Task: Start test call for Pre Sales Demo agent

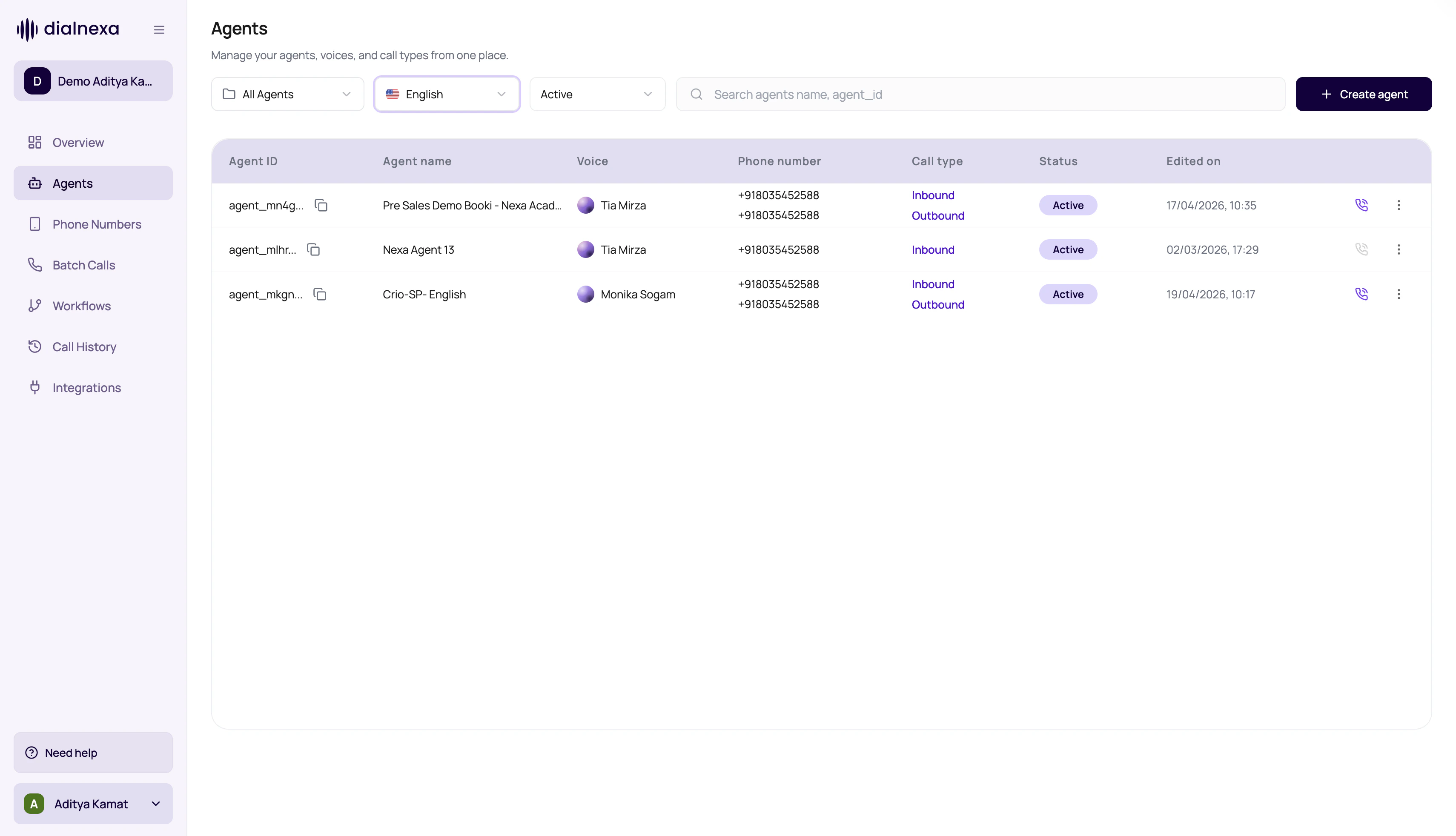Action: coord(1361,205)
